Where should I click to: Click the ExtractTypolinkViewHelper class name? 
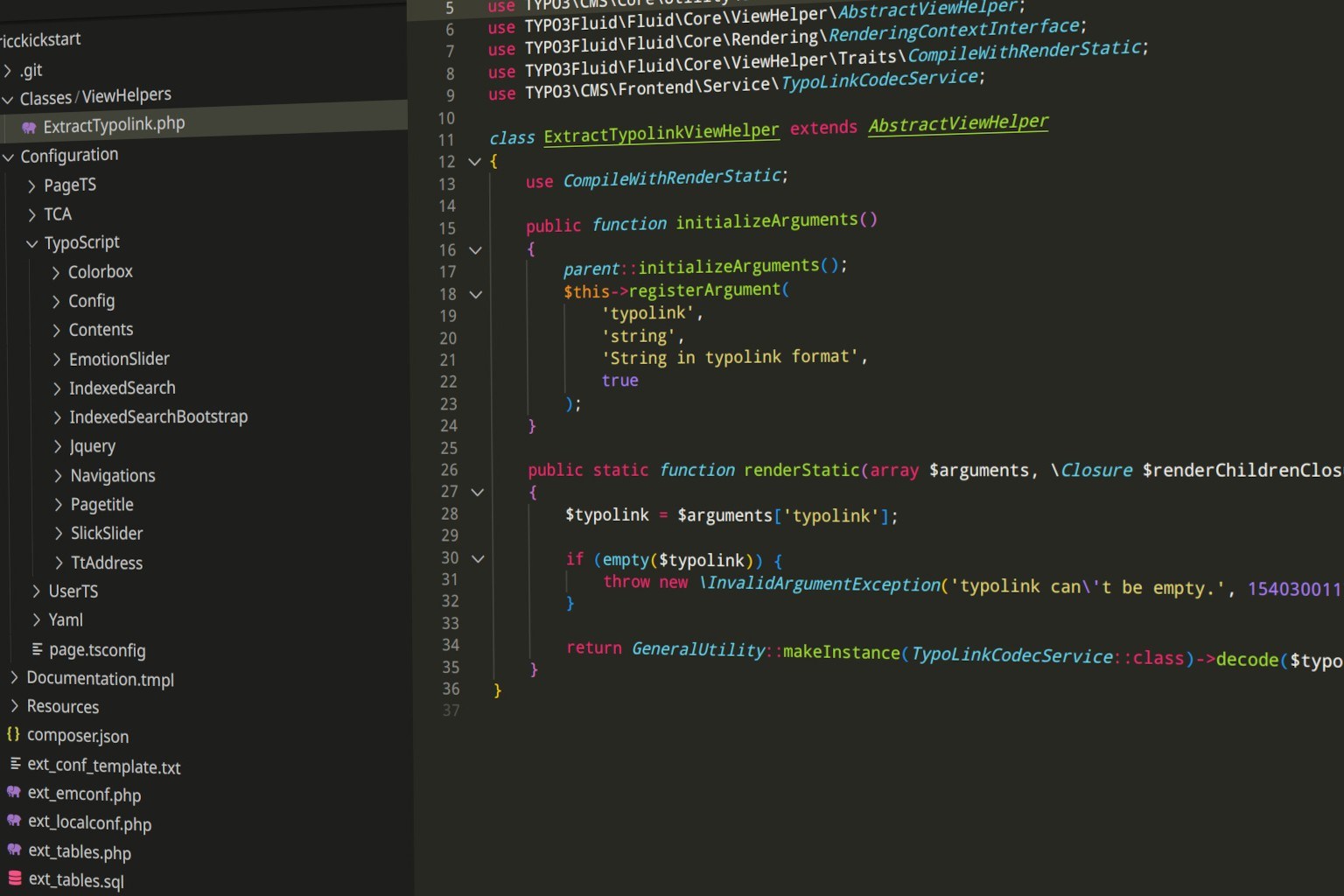pos(661,133)
